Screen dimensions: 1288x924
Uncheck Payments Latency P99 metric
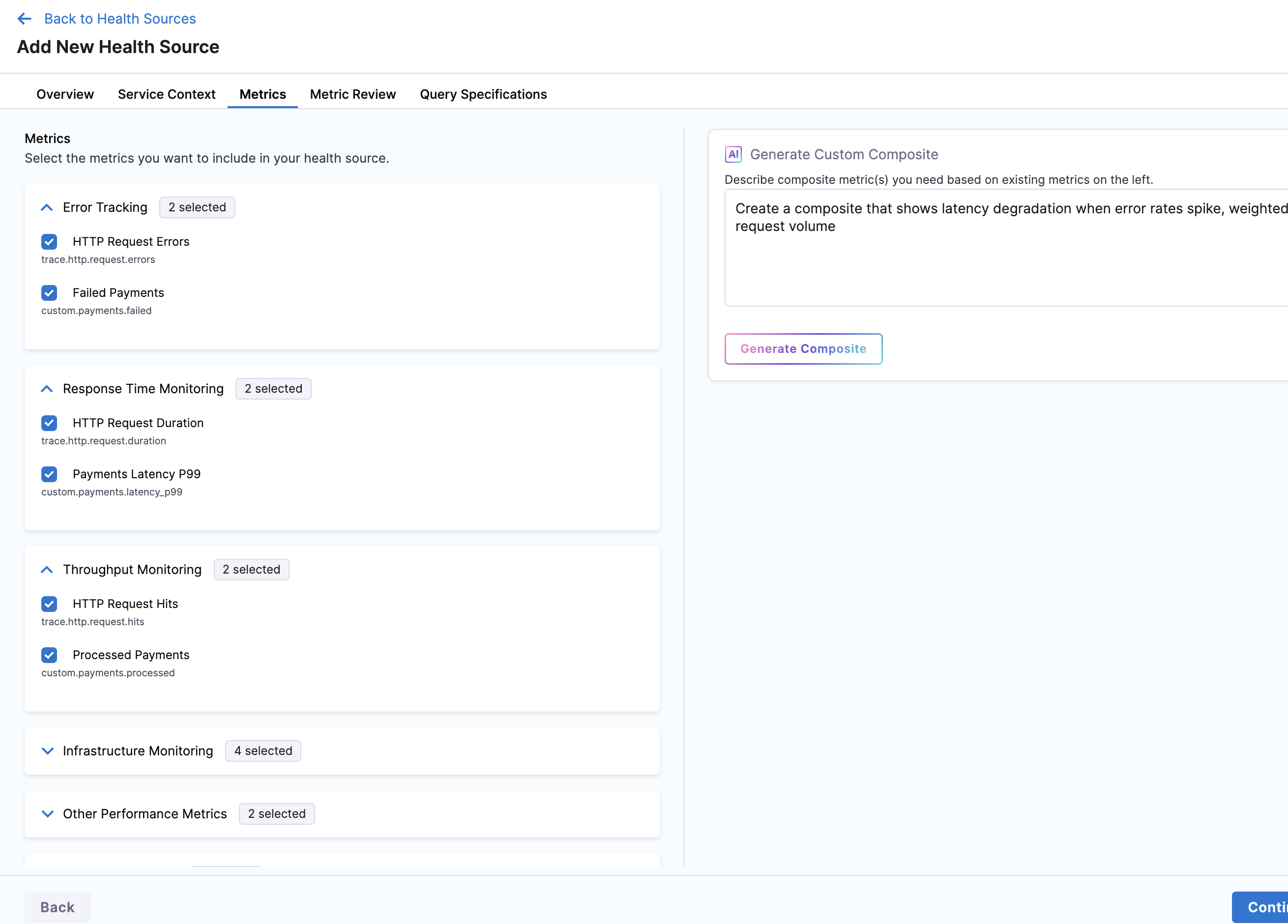[x=50, y=474]
